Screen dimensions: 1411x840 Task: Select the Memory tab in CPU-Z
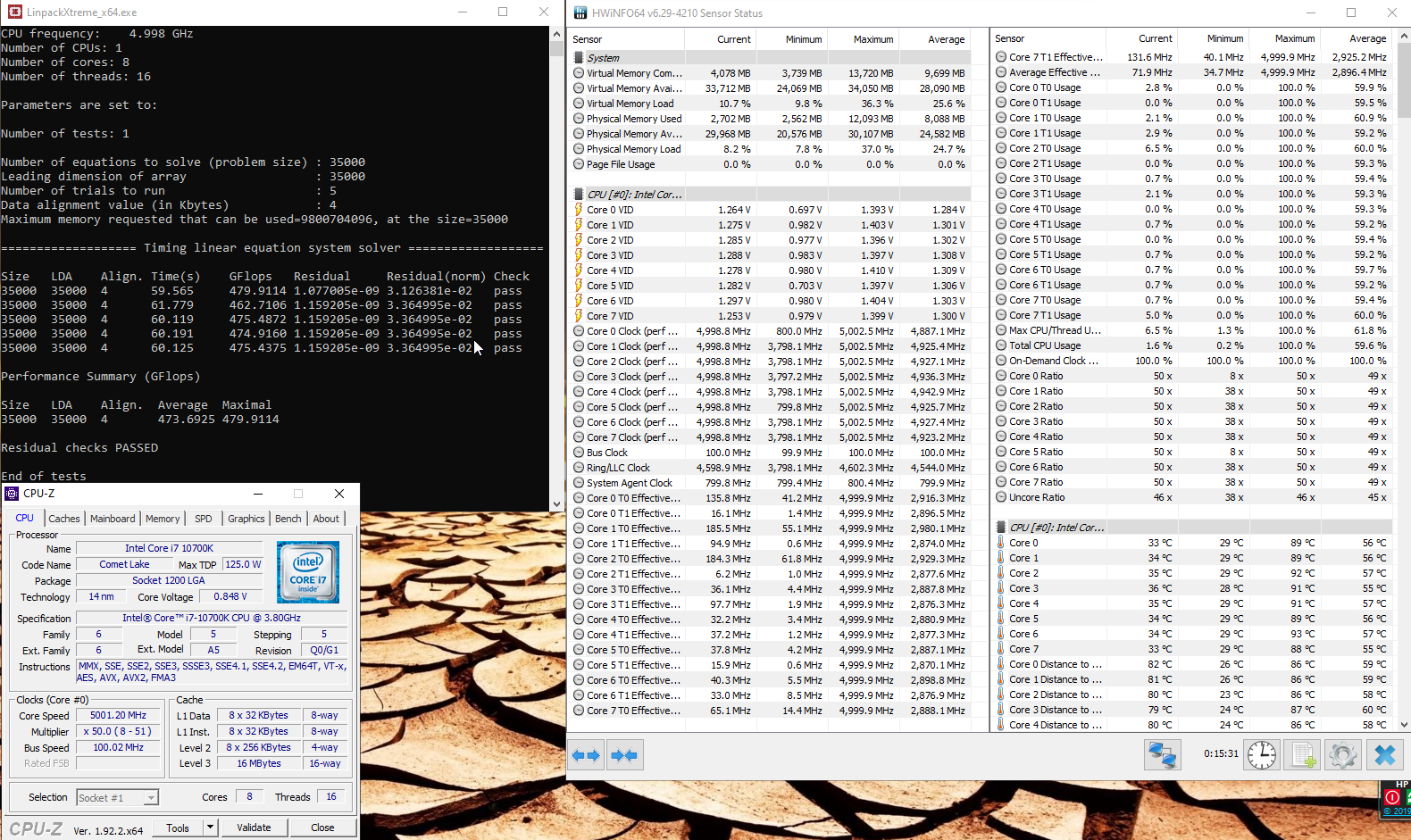coord(163,519)
